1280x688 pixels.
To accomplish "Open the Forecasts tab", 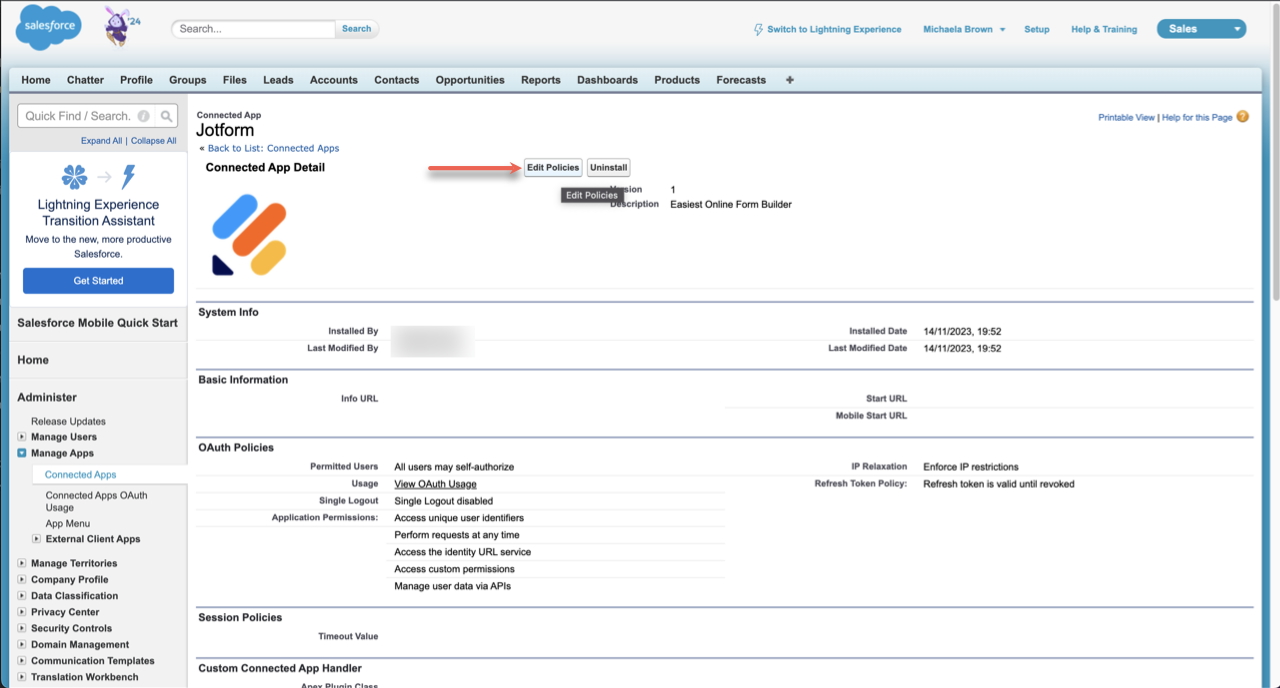I will pos(741,80).
